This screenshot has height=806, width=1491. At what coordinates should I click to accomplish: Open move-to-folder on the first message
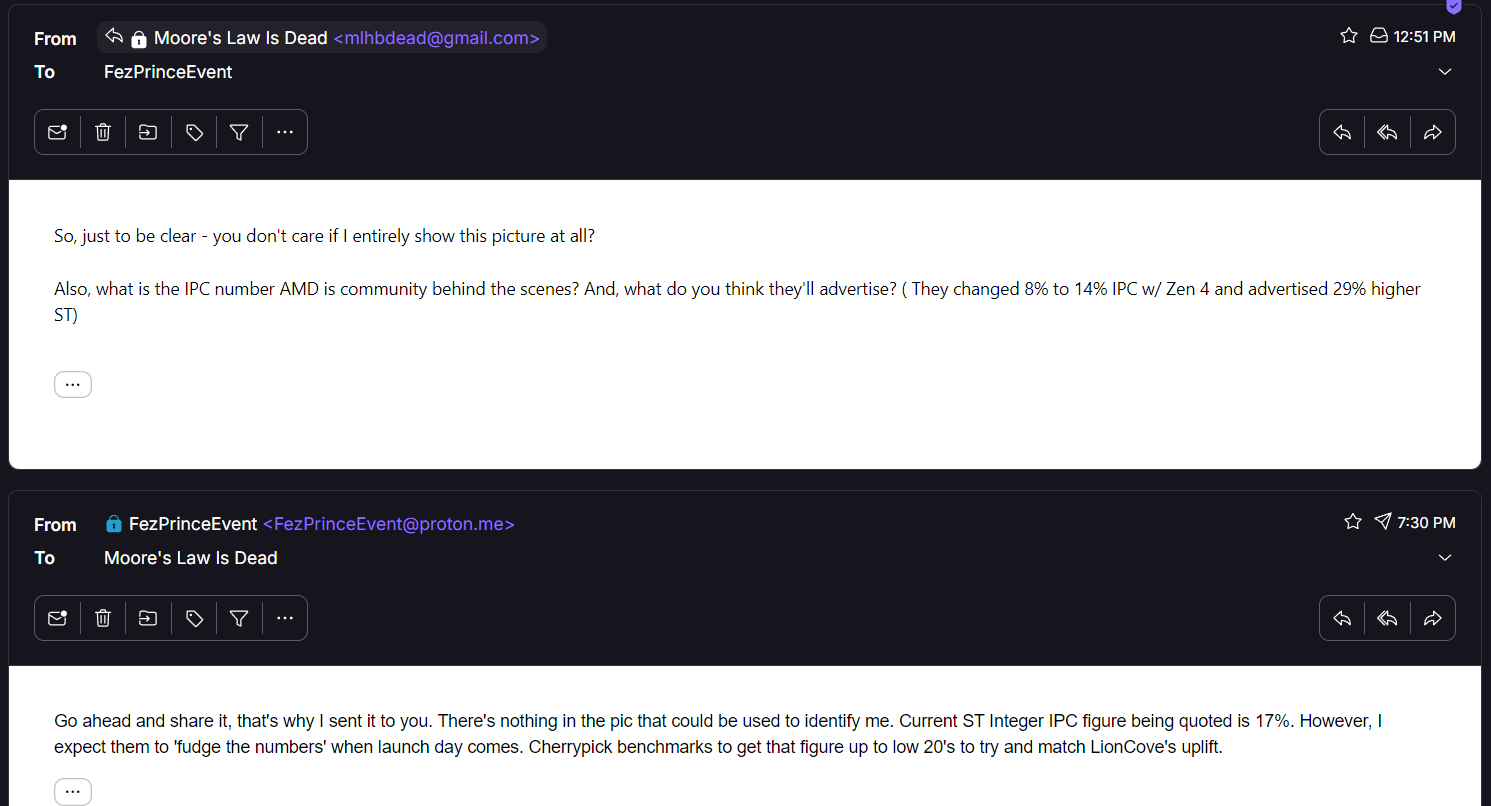[x=148, y=132]
